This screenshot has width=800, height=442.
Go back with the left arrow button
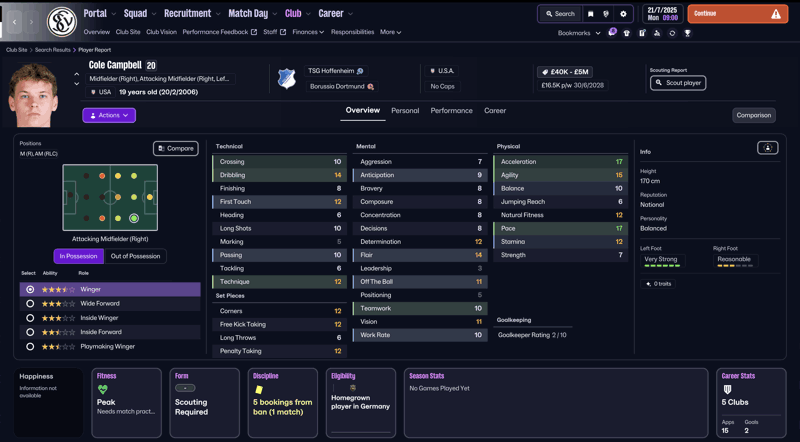point(14,22)
